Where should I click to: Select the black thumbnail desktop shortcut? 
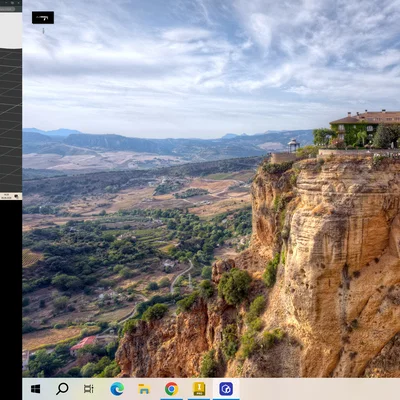(x=43, y=18)
